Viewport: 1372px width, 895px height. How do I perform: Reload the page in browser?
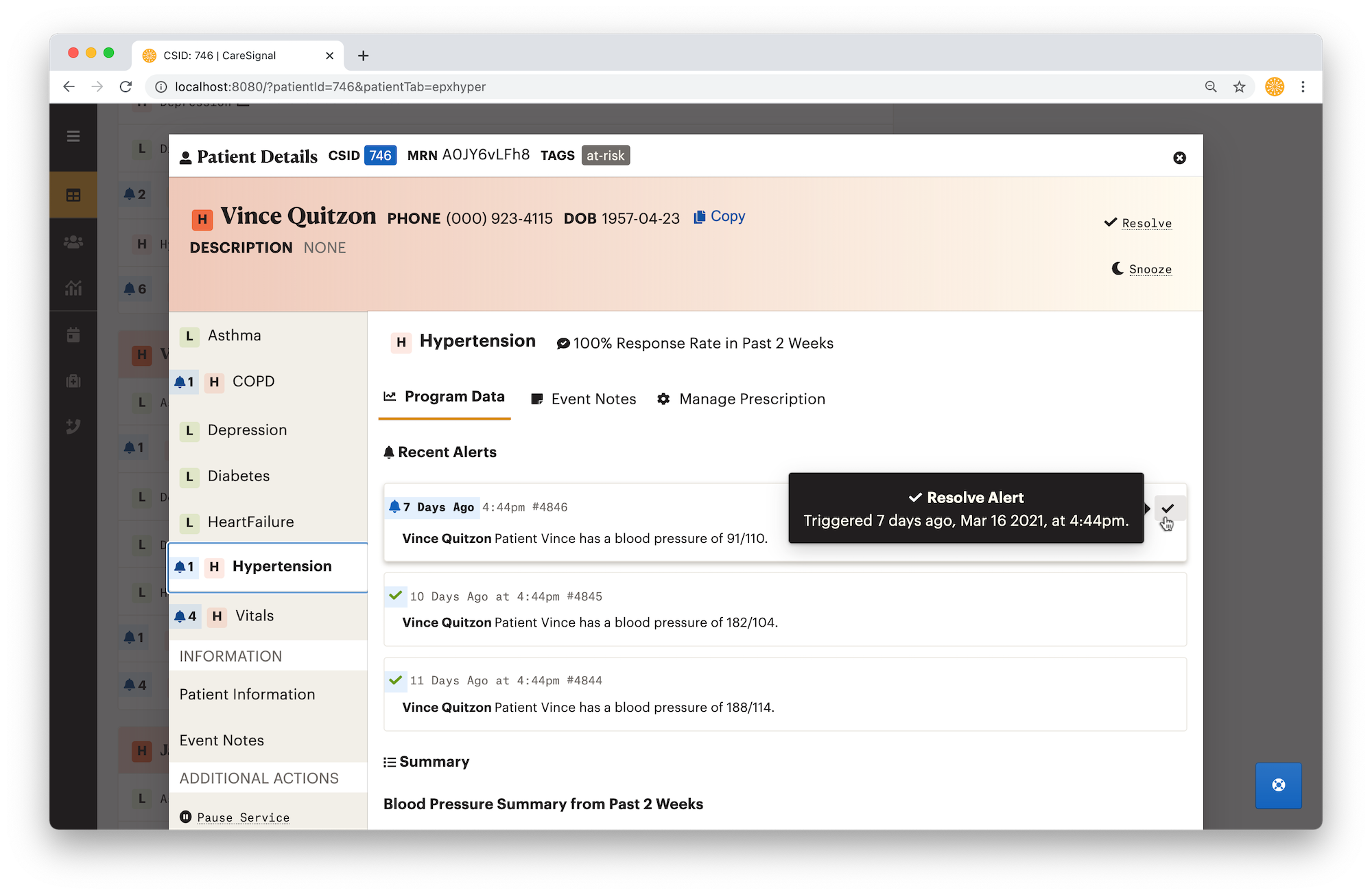tap(126, 87)
